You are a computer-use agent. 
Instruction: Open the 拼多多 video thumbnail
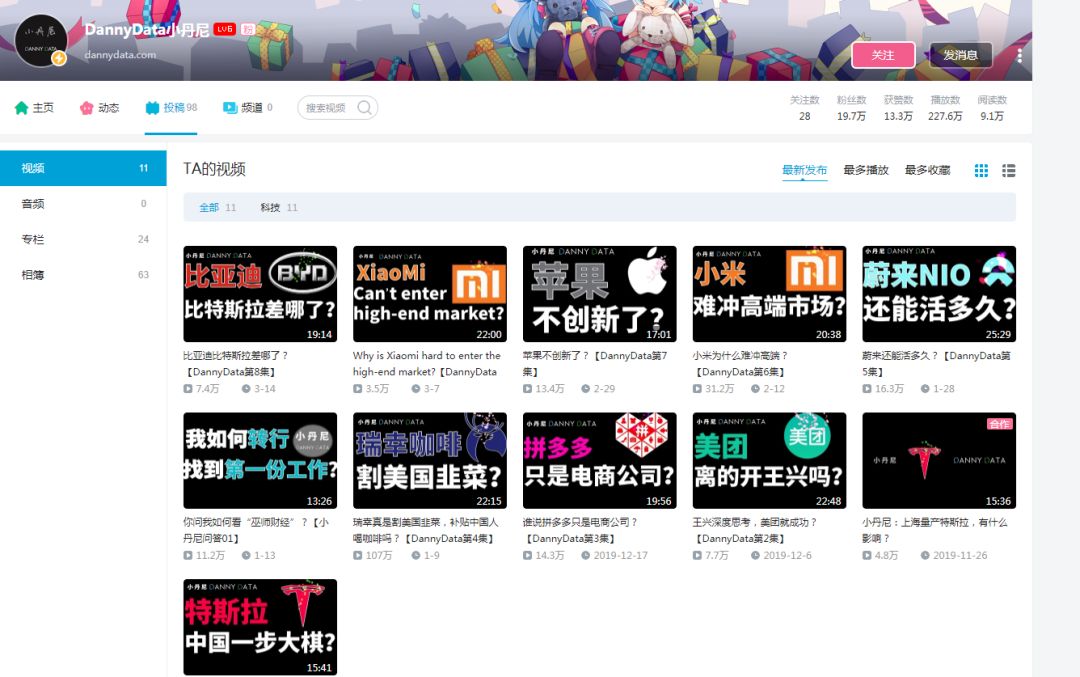[x=599, y=461]
